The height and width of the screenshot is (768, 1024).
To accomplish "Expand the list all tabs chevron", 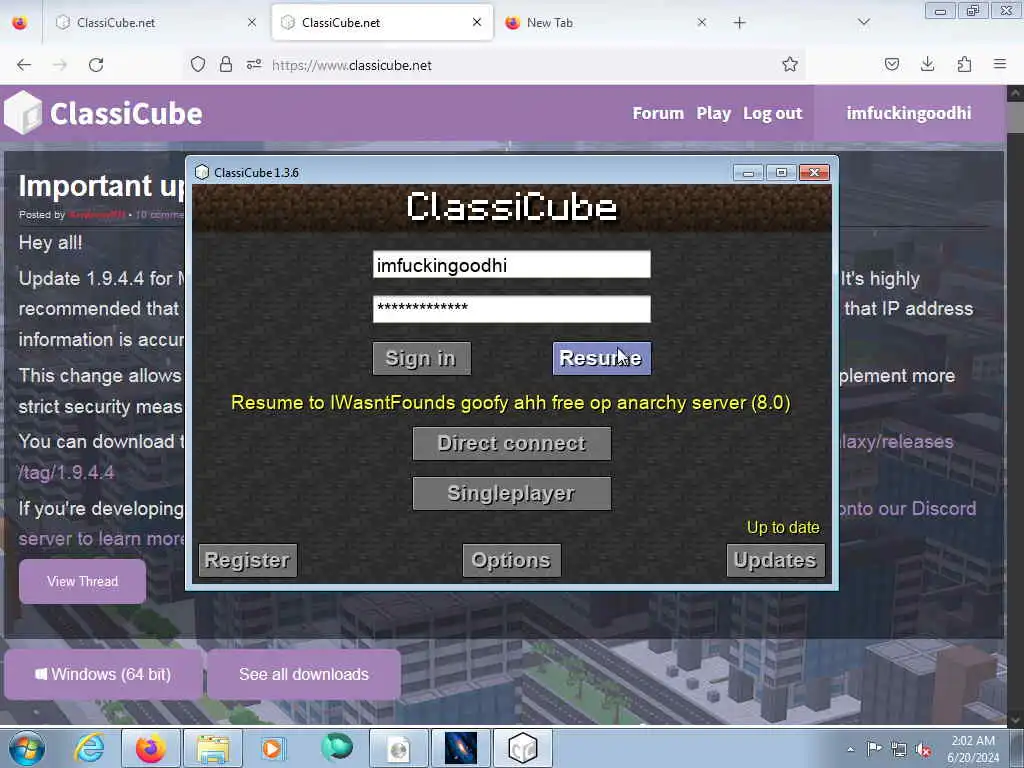I will click(x=863, y=23).
